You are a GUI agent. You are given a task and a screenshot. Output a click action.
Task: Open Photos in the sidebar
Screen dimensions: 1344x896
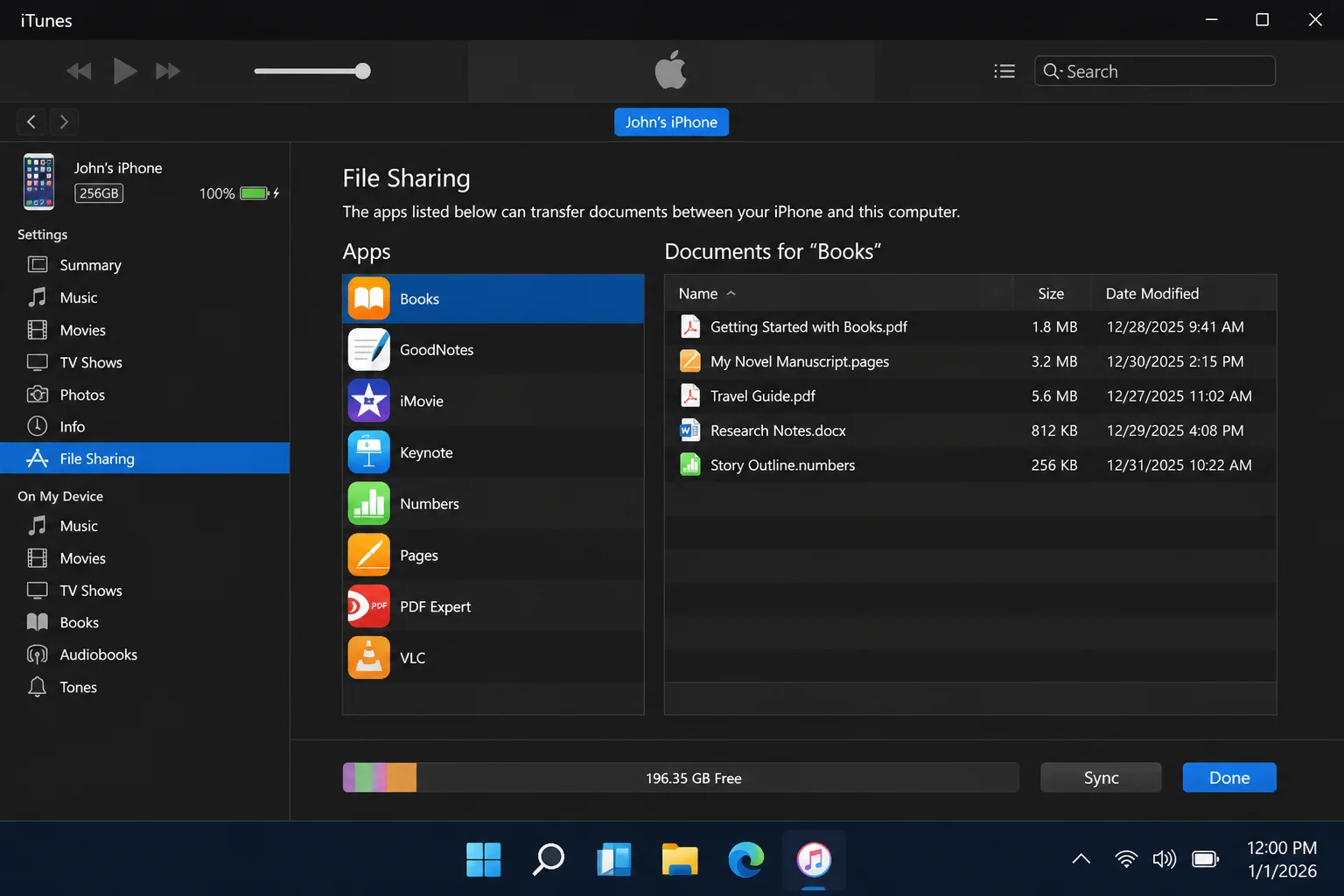click(x=144, y=395)
